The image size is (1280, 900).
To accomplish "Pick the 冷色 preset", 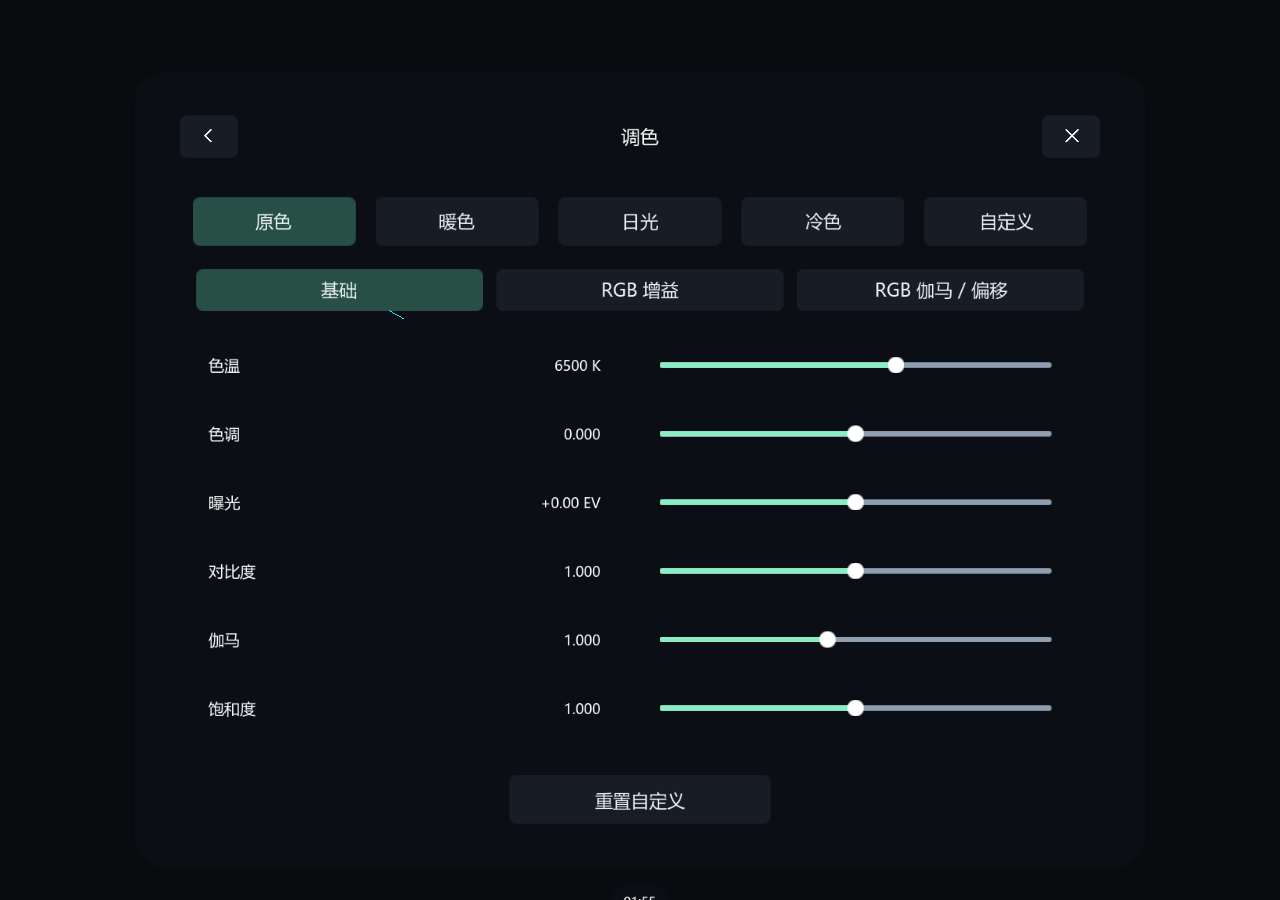I will (x=823, y=221).
